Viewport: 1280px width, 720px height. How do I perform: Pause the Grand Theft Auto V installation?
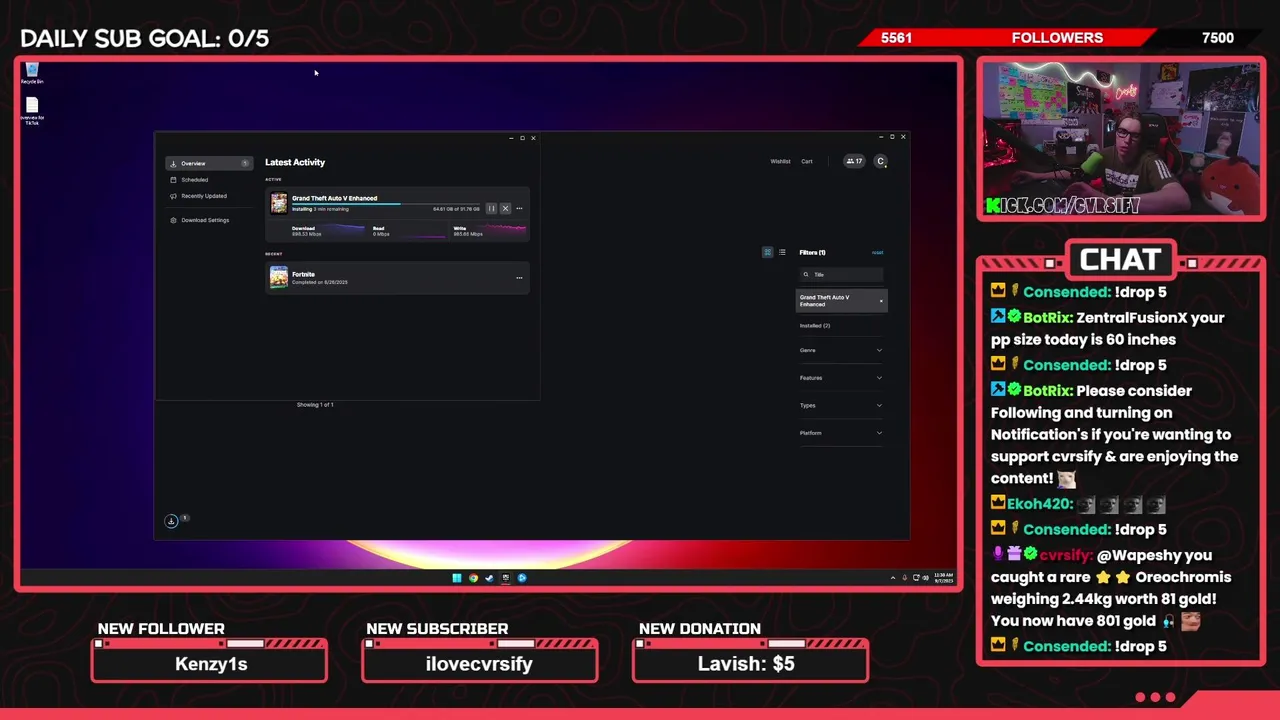click(491, 208)
